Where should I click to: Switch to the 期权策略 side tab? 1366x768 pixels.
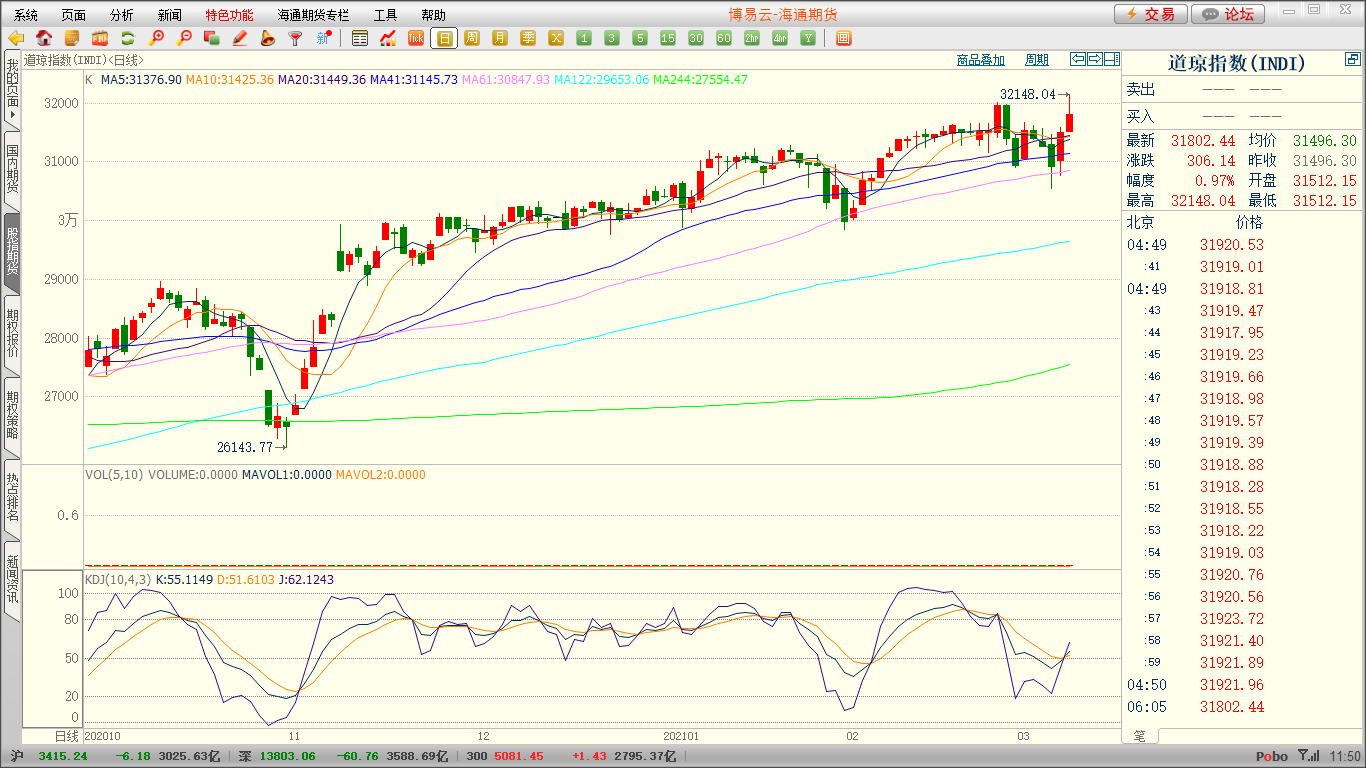point(12,416)
